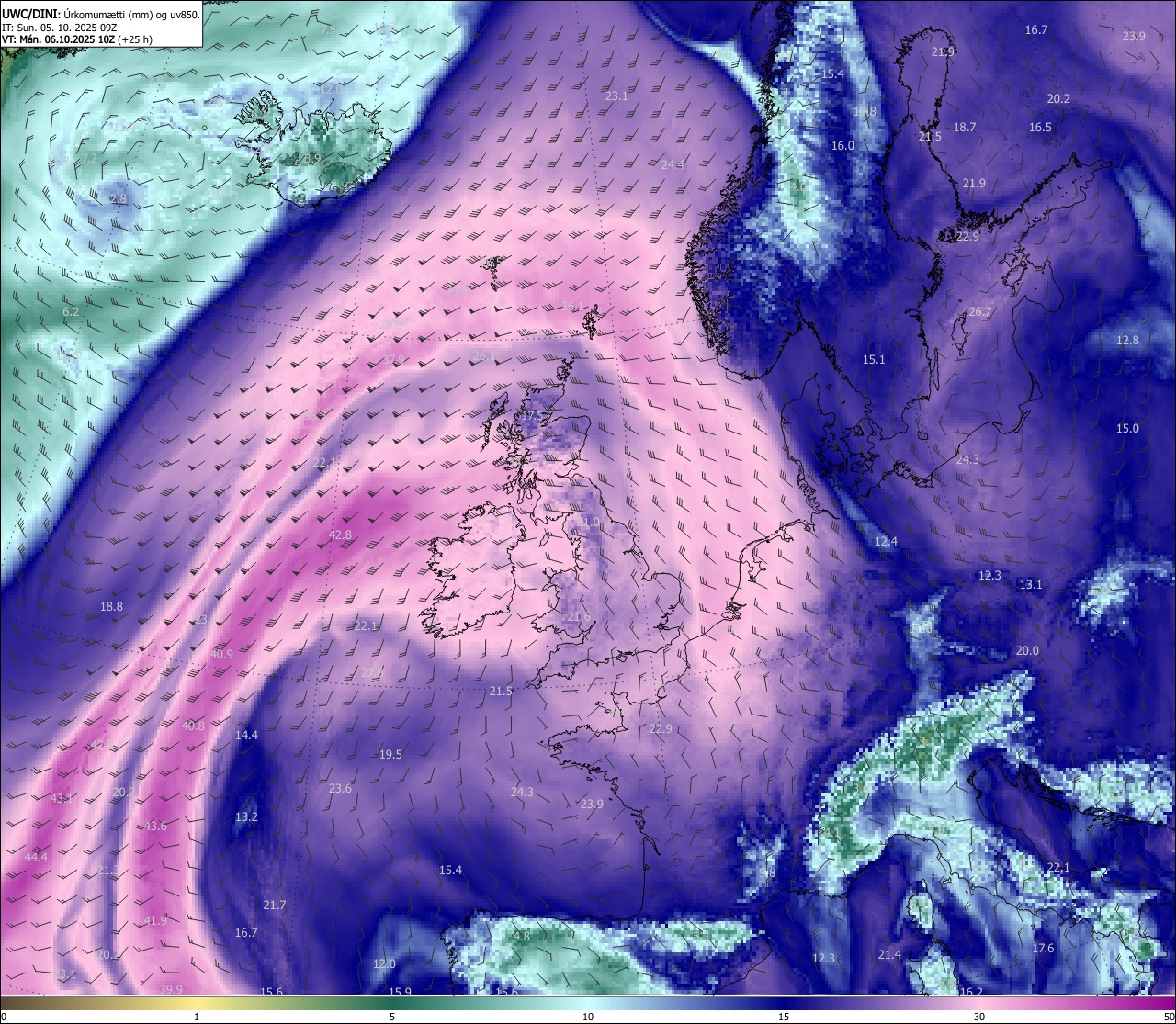1176x1024 pixels.
Task: Click the 40.8 value on the map
Action: point(193,726)
